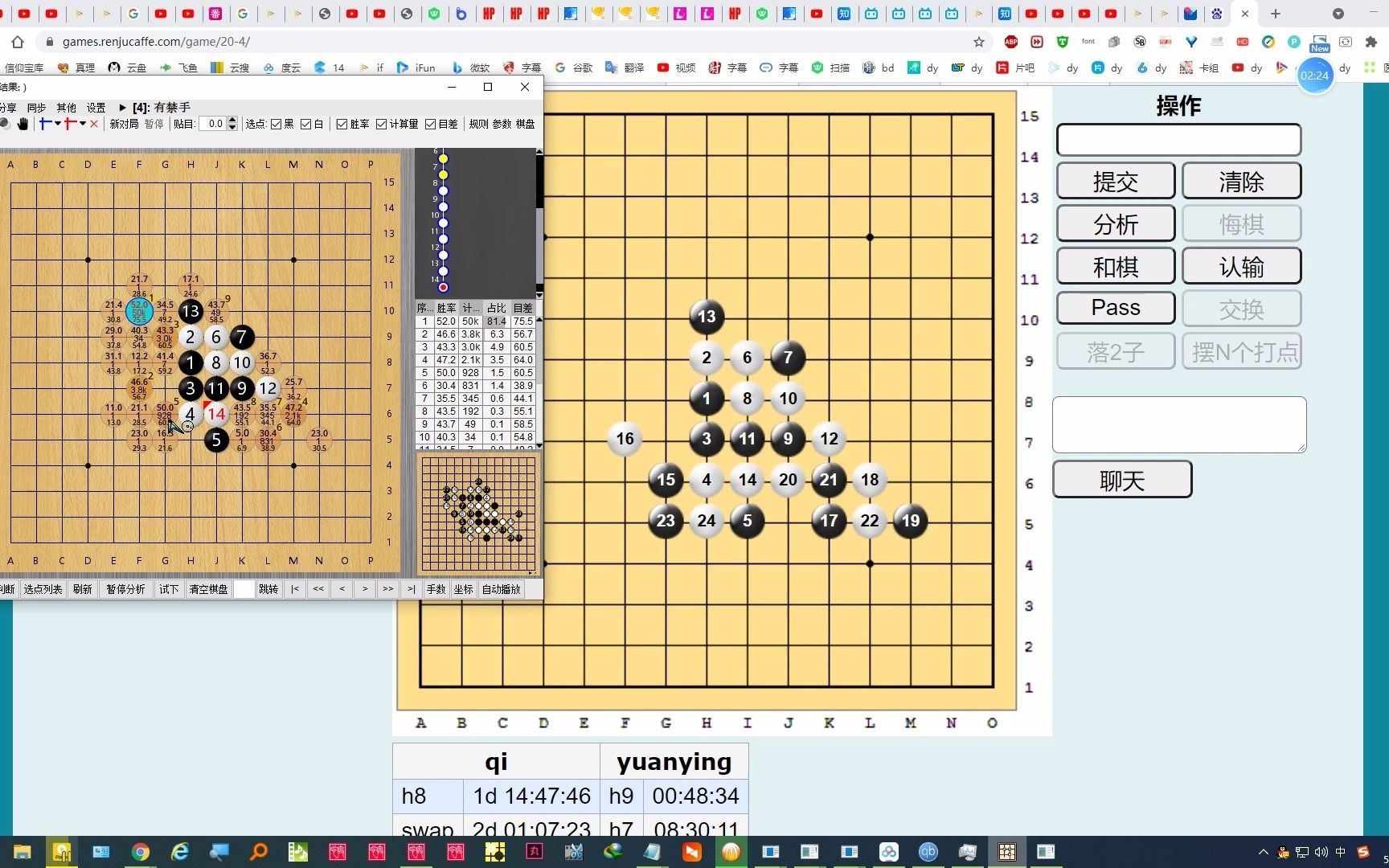This screenshot has width=1389, height=868.
Task: Jump to last move with >| button
Action: tap(412, 589)
